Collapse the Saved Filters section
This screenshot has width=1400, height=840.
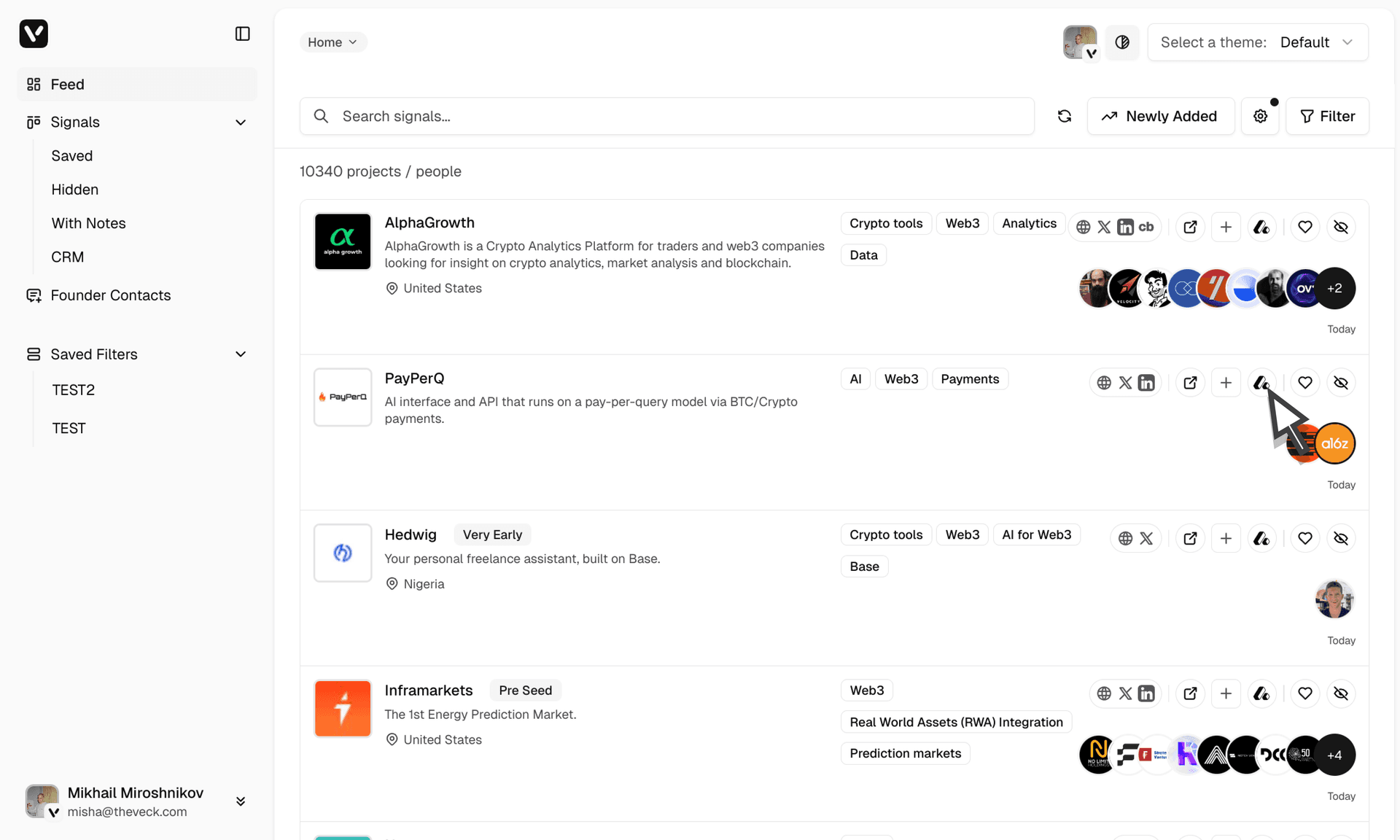coord(241,354)
